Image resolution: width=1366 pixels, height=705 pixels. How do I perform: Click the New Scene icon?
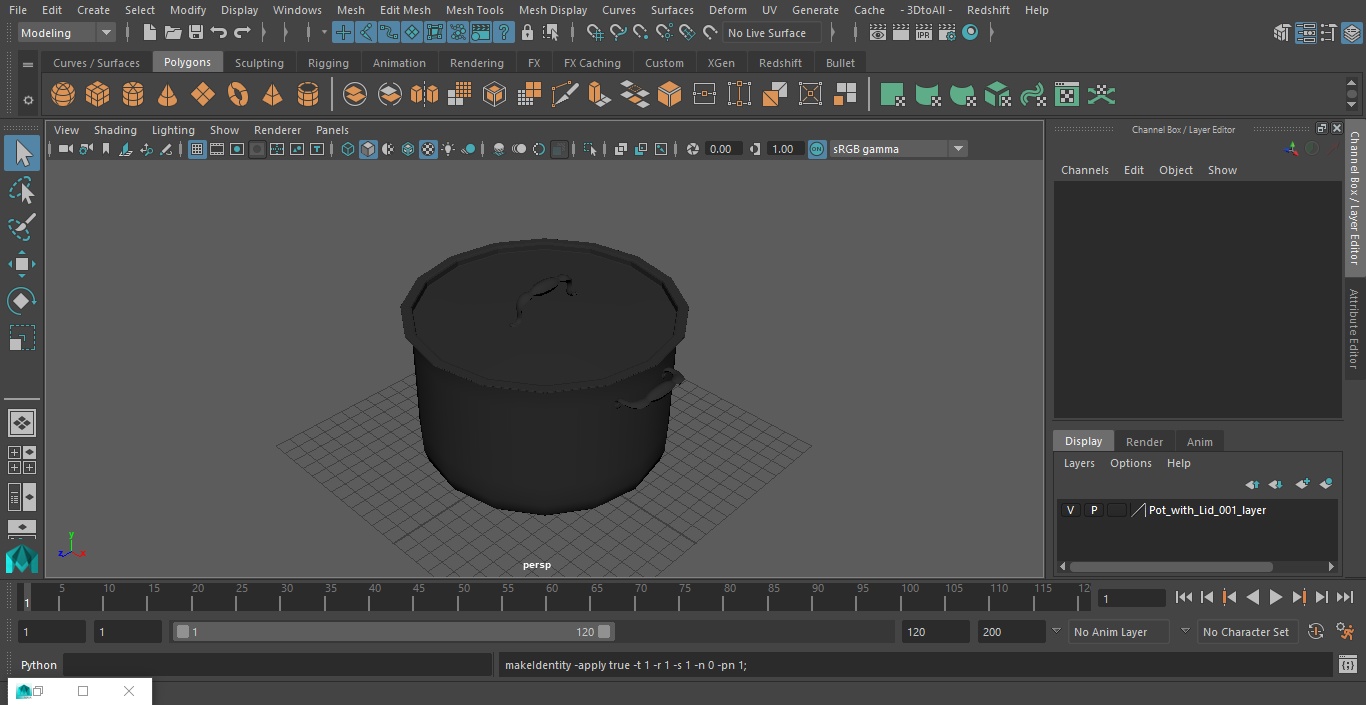click(149, 33)
